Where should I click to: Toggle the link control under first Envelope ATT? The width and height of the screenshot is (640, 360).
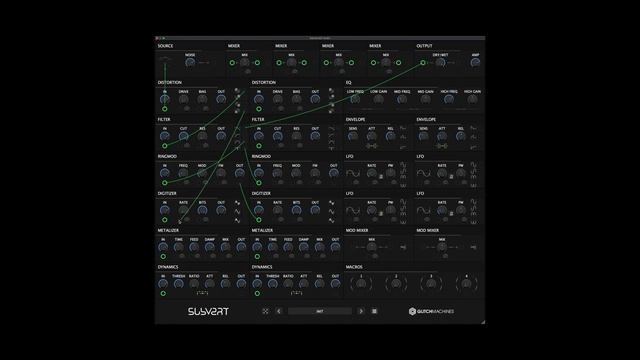click(371, 146)
